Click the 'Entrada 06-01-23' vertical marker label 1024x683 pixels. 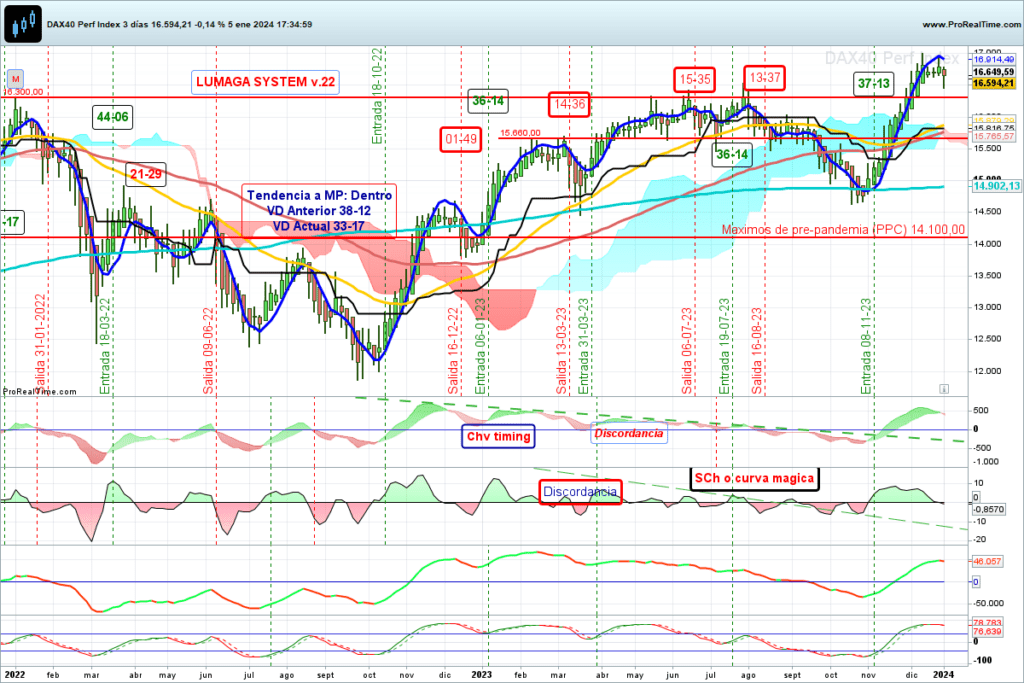481,346
